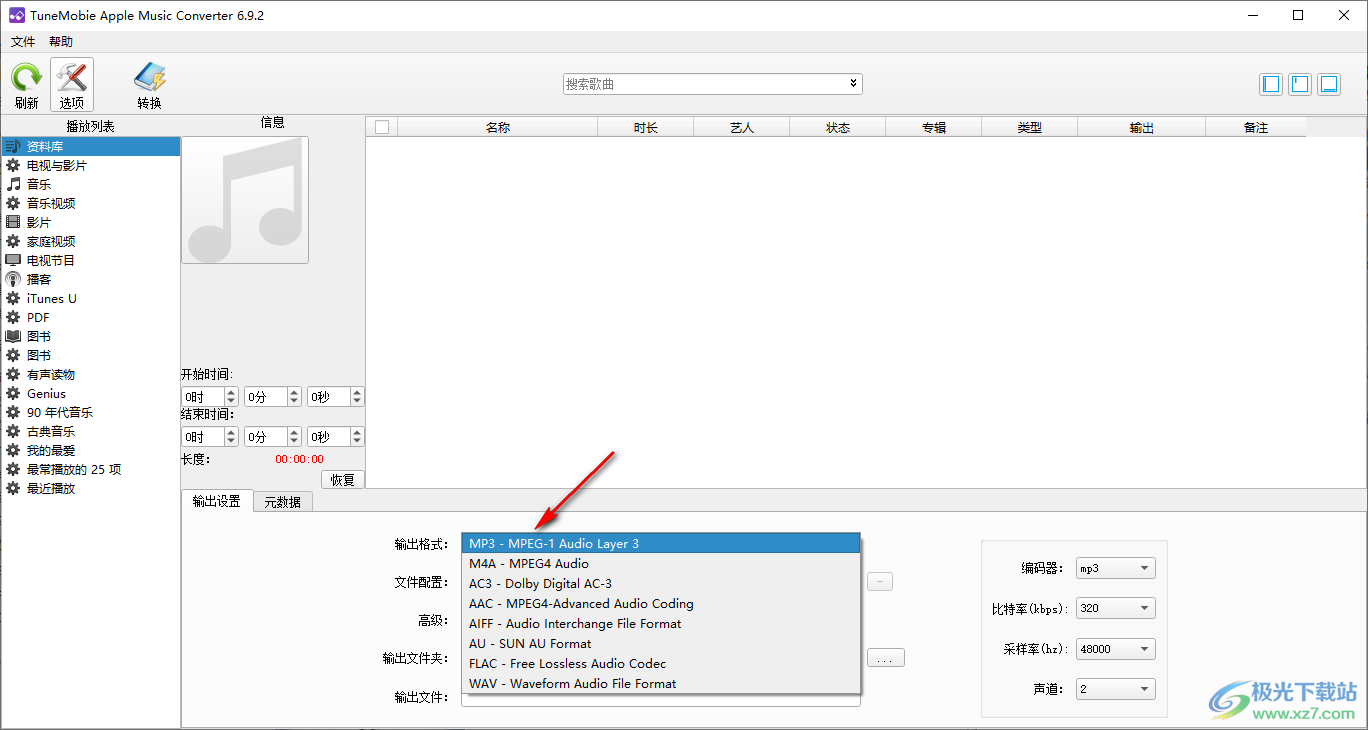Choose AIFF - Audio Interchange File Format
The height and width of the screenshot is (730, 1368).
[x=661, y=623]
